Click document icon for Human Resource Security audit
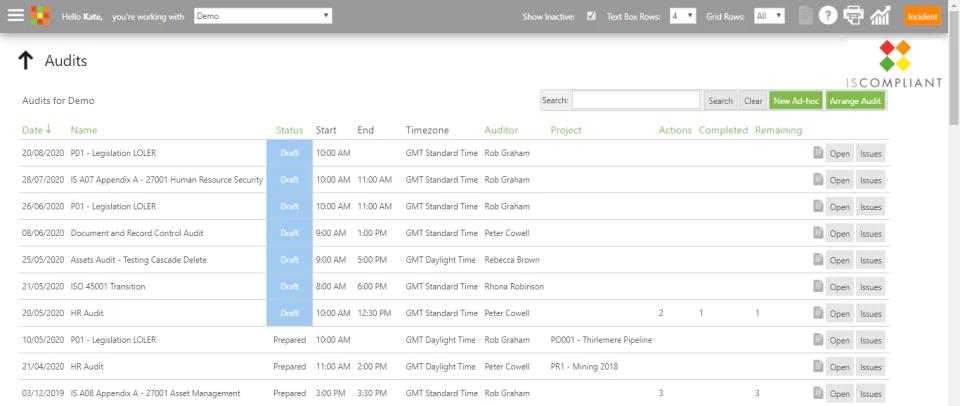Image resolution: width=960 pixels, height=406 pixels. pyautogui.click(x=817, y=179)
